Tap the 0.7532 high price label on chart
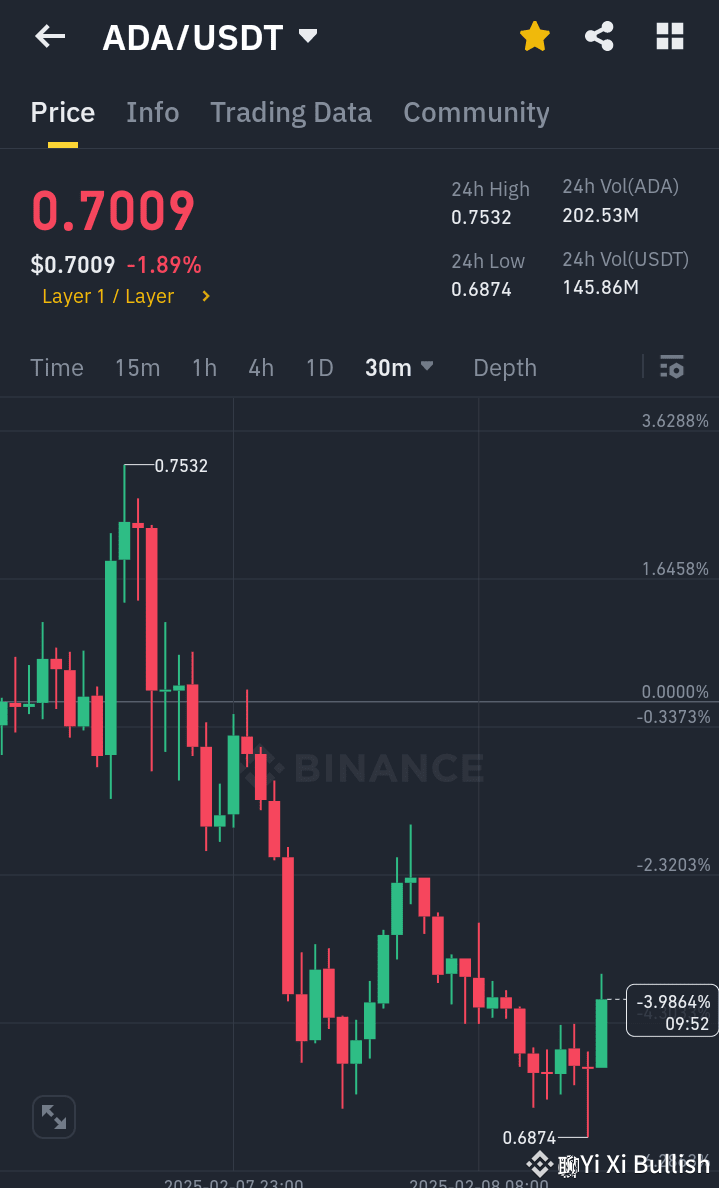 click(x=183, y=465)
